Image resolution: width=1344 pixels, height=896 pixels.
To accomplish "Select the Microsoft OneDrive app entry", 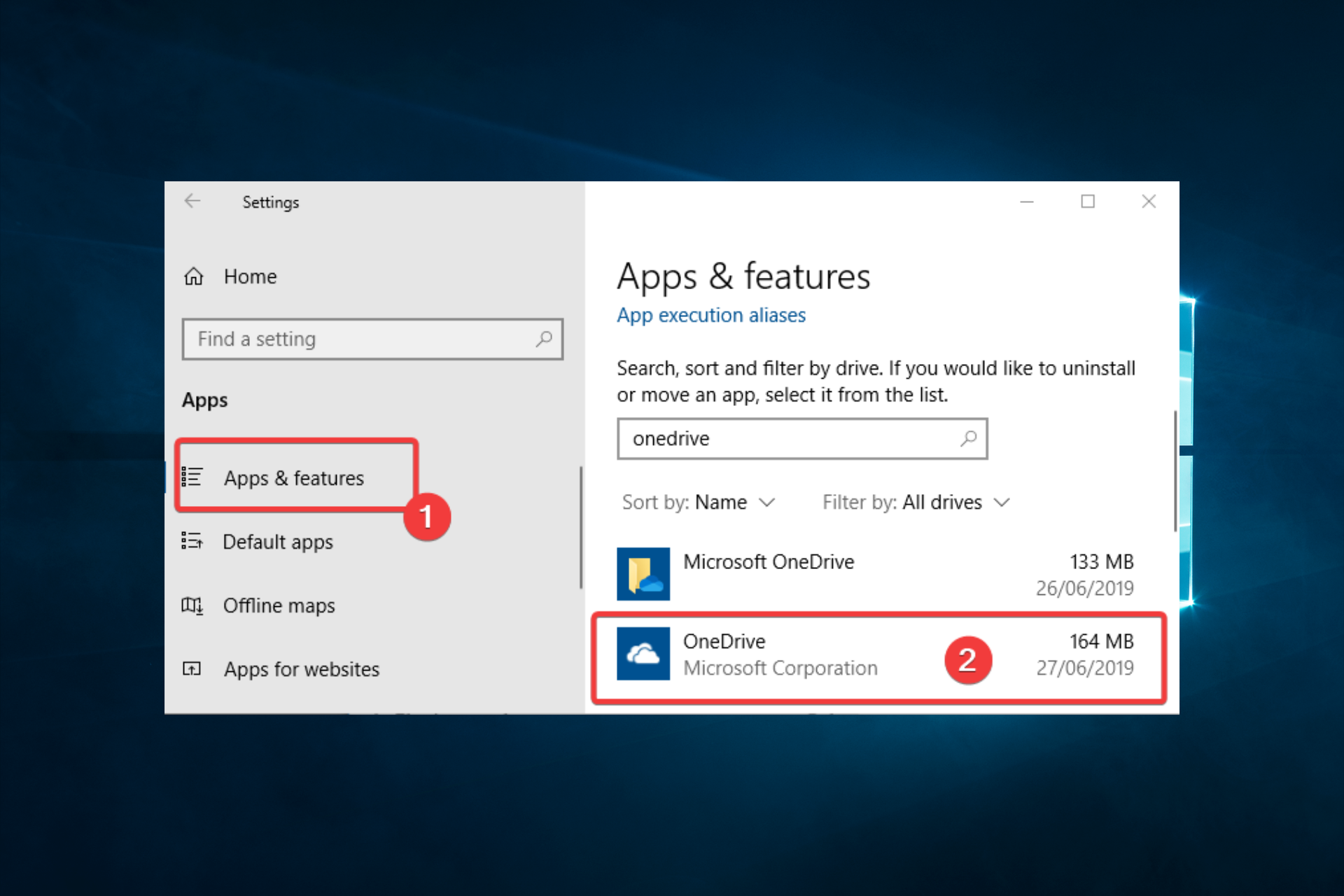I will (875, 574).
